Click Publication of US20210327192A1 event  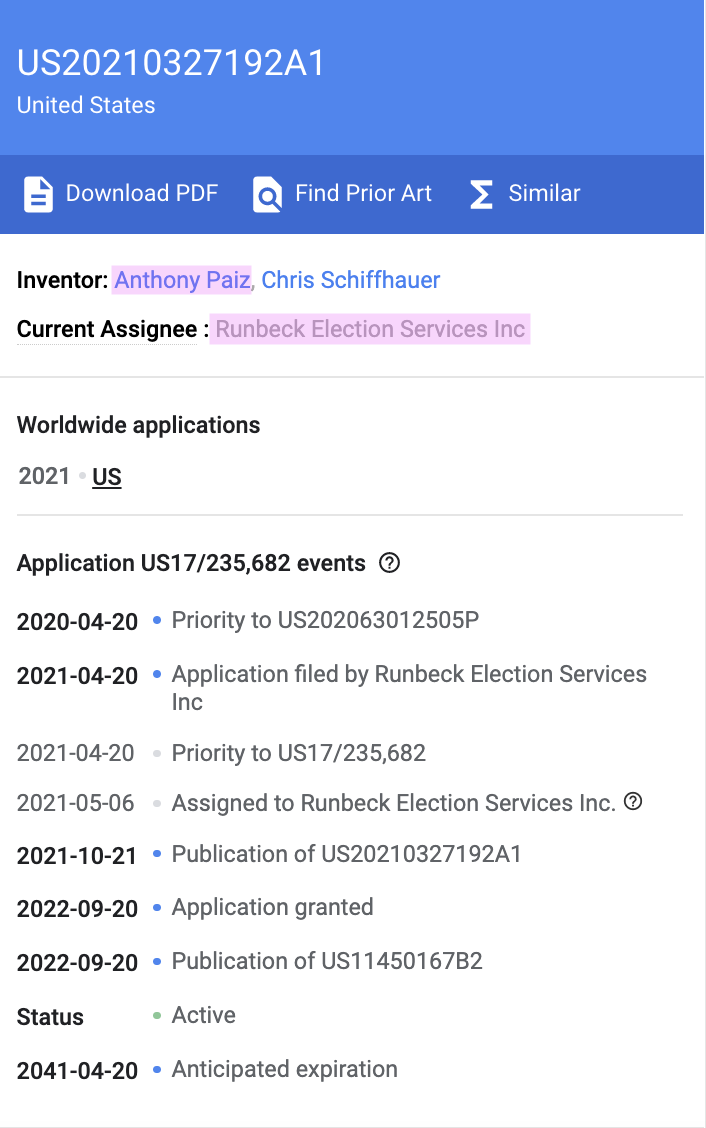(346, 854)
